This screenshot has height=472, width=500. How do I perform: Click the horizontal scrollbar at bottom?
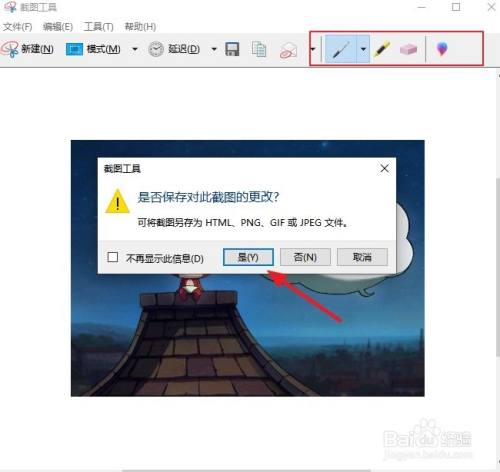click(x=247, y=470)
